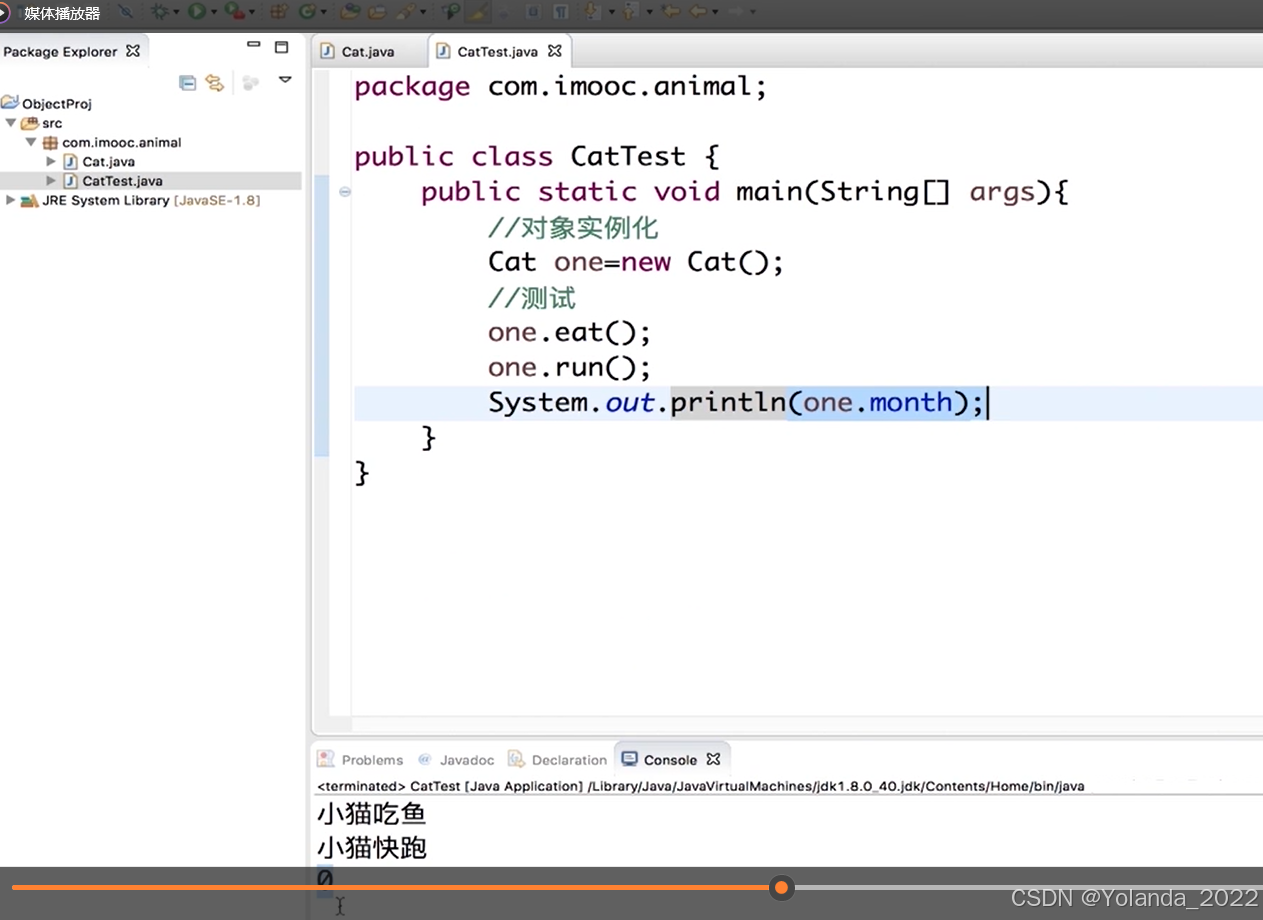
Task: Maximize the Package Explorer view
Action: click(x=282, y=47)
